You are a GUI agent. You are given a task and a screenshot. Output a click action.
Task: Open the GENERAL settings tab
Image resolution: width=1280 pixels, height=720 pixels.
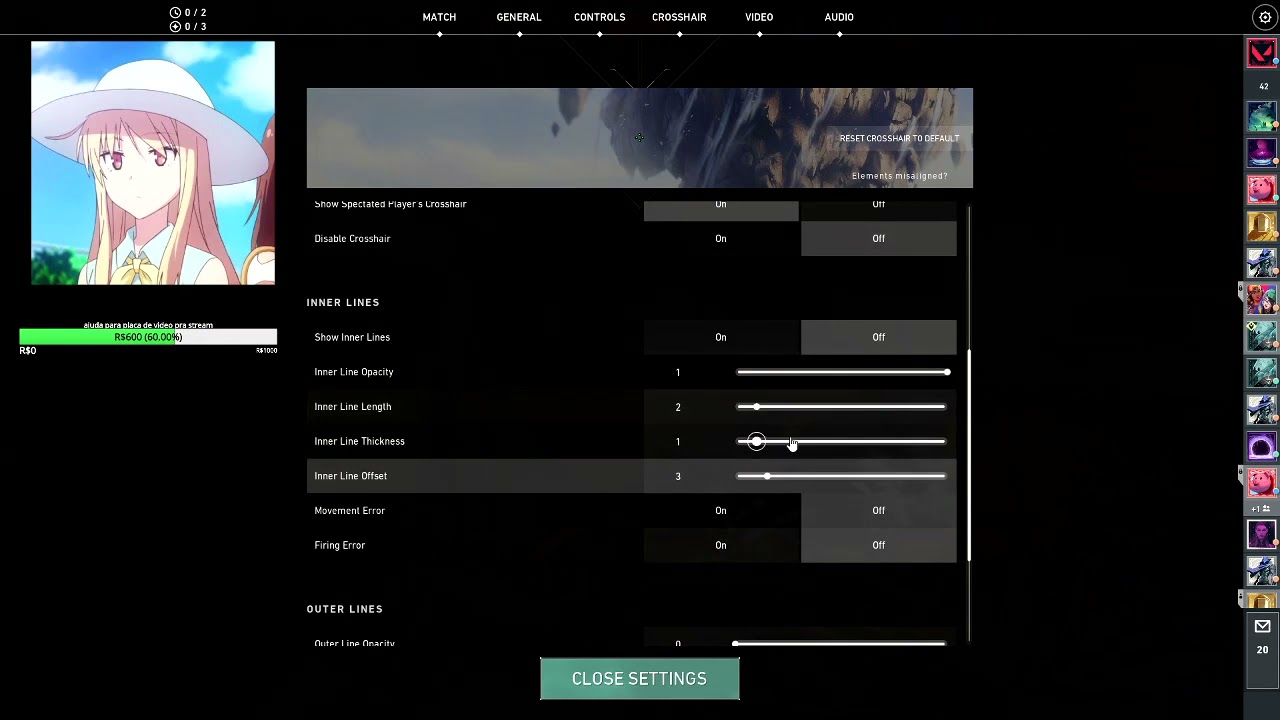coord(519,17)
